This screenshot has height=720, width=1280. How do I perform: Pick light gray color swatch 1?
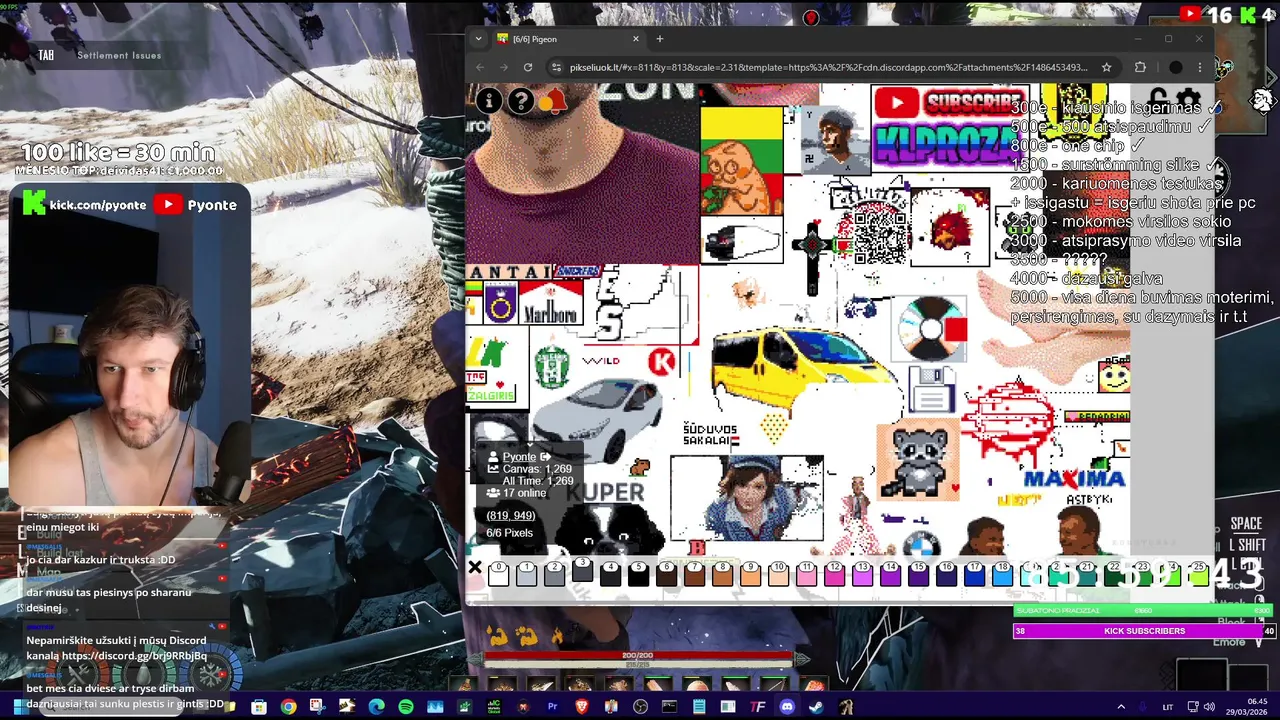pyautogui.click(x=526, y=573)
